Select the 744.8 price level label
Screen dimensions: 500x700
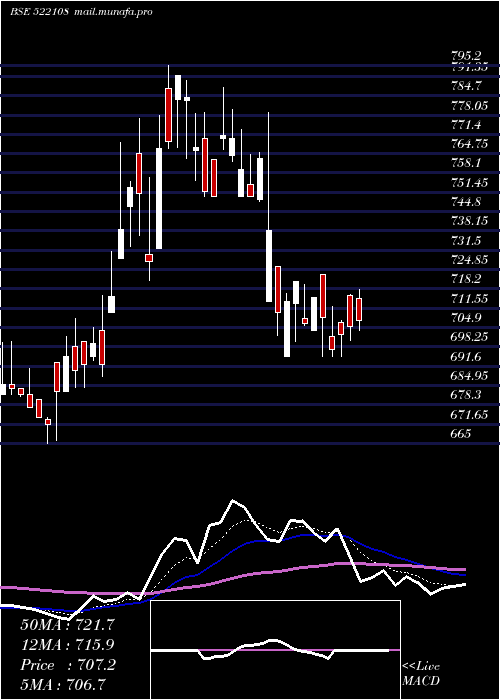click(466, 202)
